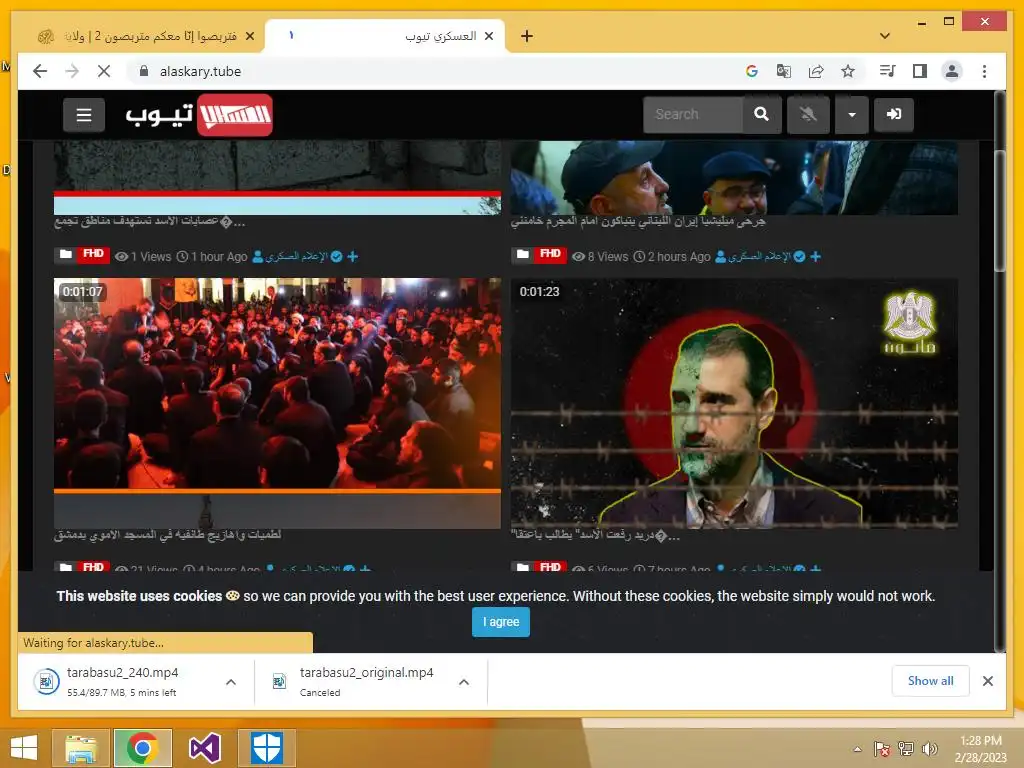Screen dimensions: 1024x768
Task: Bookmark page with star icon
Action: point(848,71)
